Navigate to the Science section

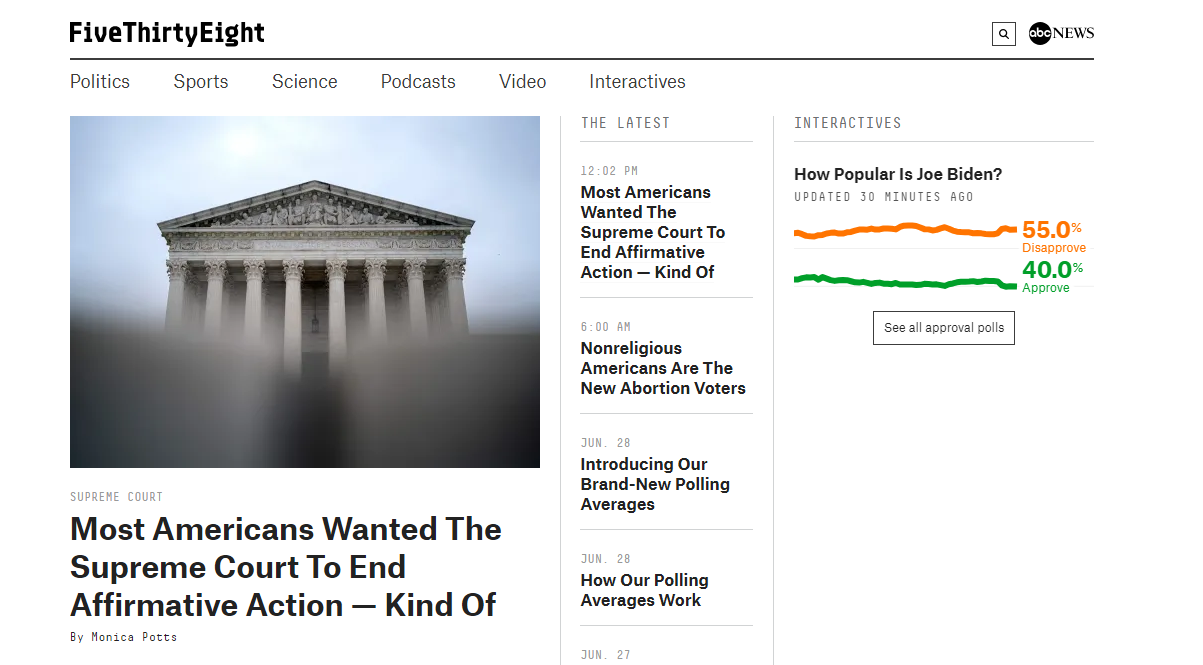[x=305, y=82]
